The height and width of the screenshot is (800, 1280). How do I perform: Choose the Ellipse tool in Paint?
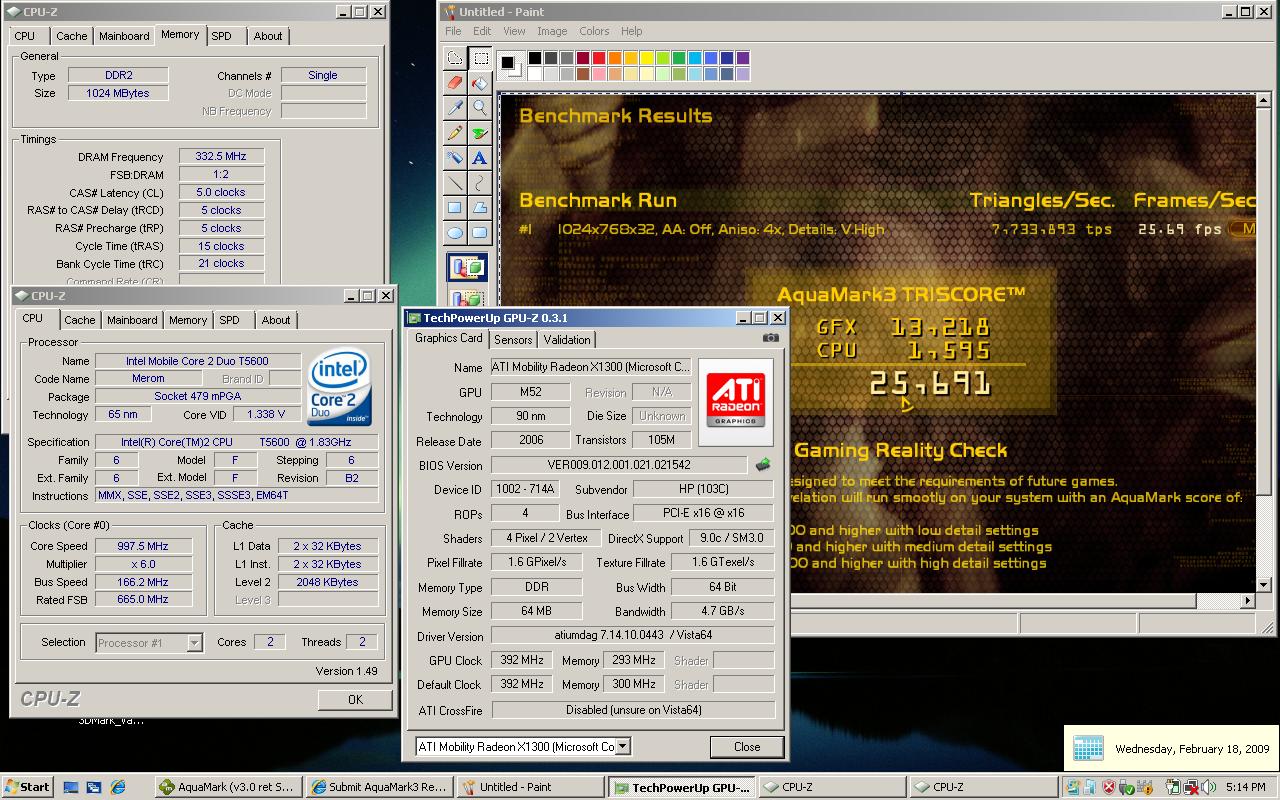pos(455,233)
